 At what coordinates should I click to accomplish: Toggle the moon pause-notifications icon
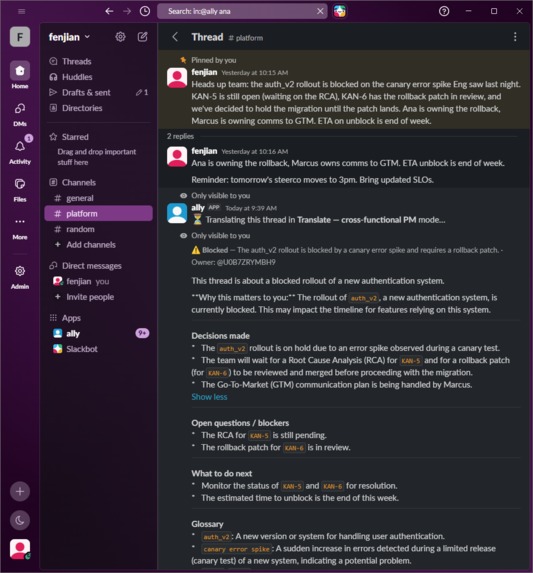point(20,520)
